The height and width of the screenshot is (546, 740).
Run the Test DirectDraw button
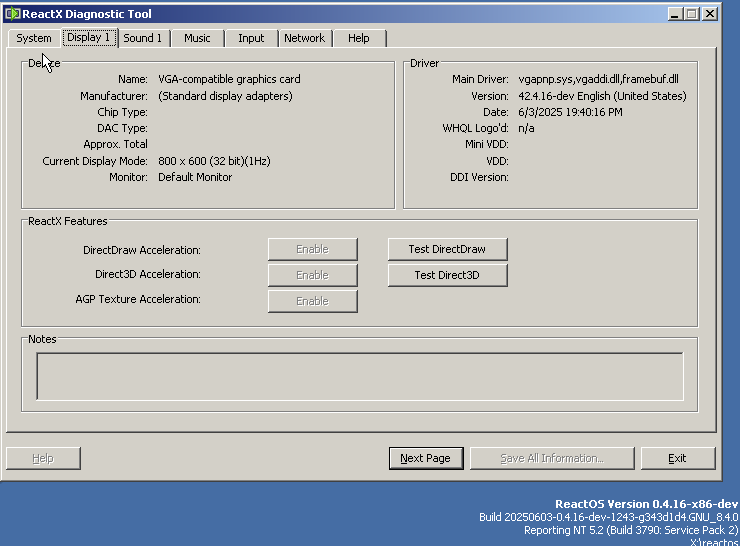(x=447, y=249)
